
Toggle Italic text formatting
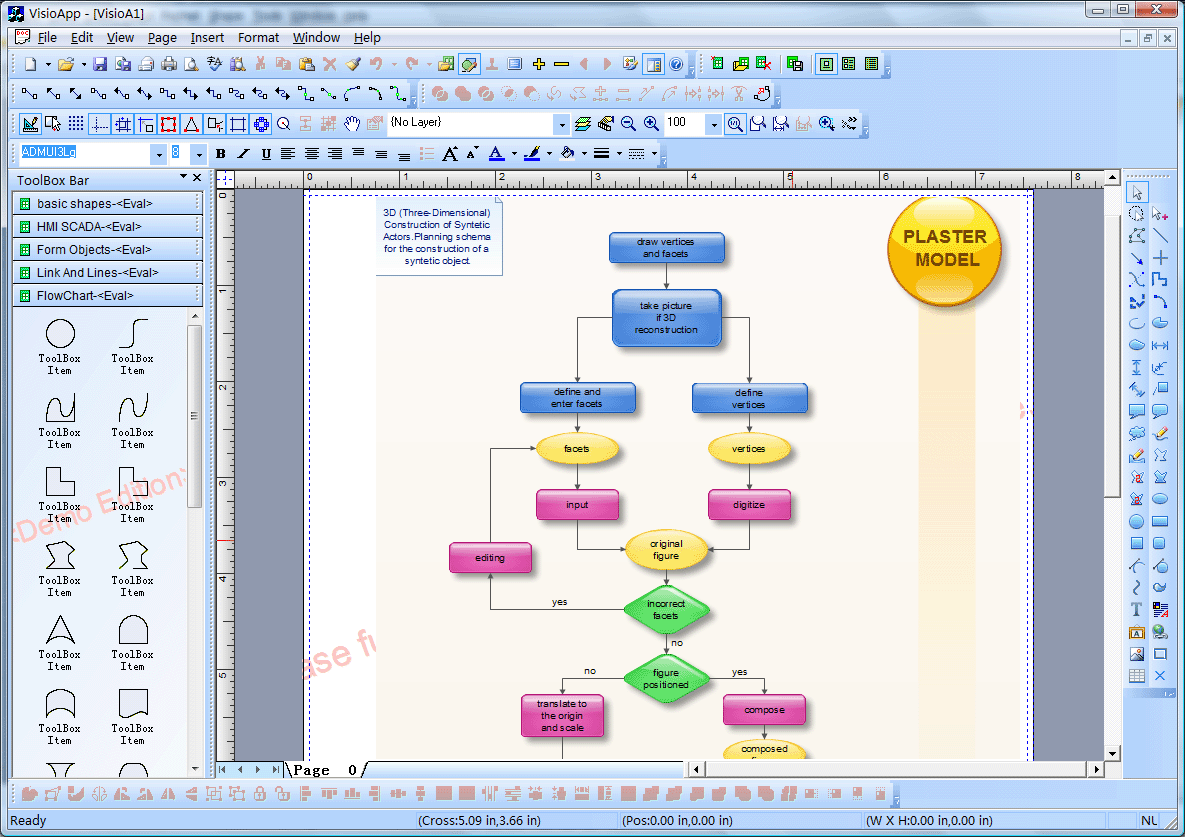point(243,153)
